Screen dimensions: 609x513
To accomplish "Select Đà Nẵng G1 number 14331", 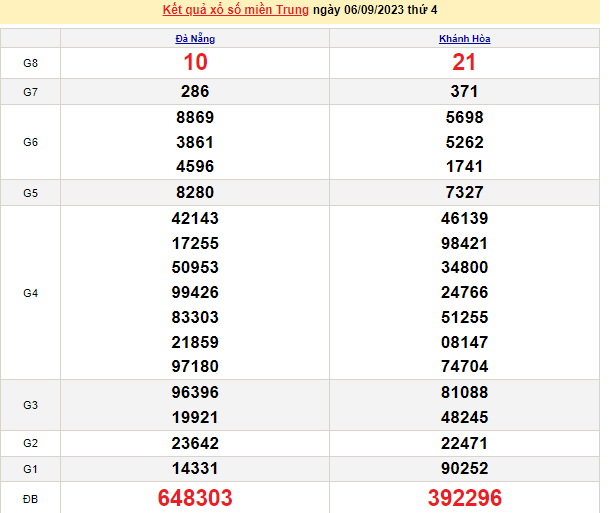I will [195, 467].
